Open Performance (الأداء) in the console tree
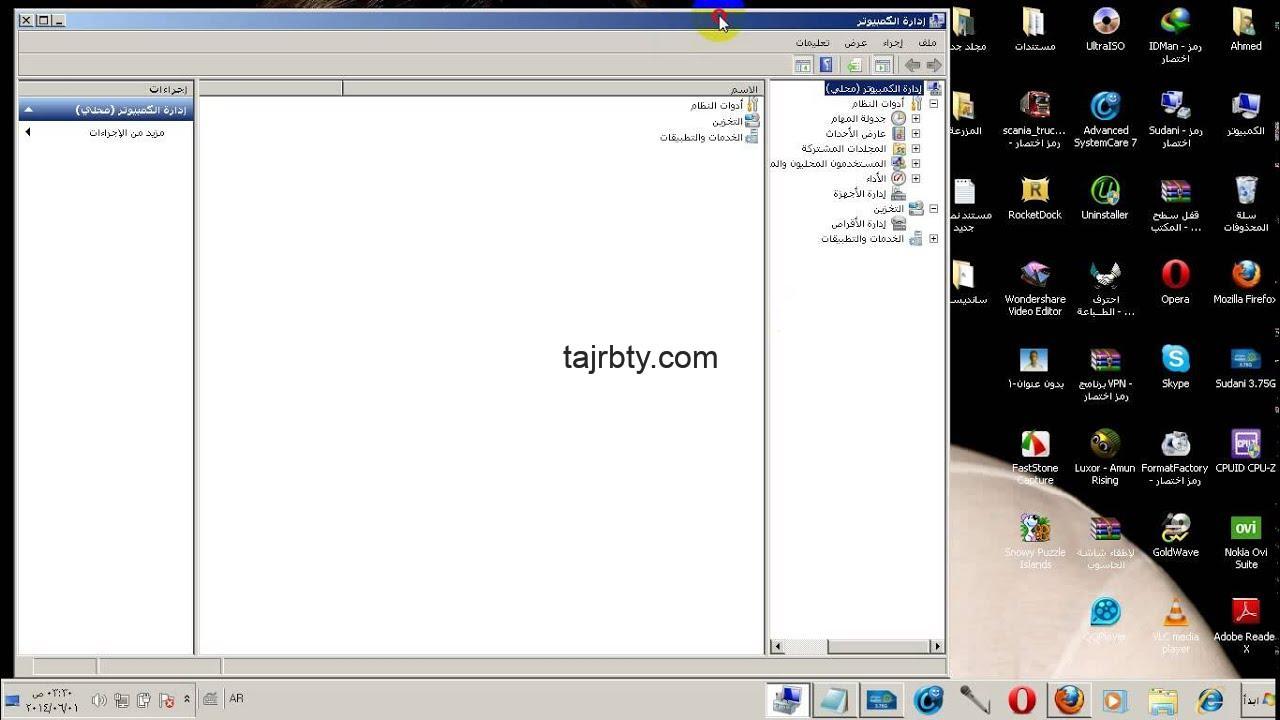The width and height of the screenshot is (1280, 720). click(x=875, y=178)
